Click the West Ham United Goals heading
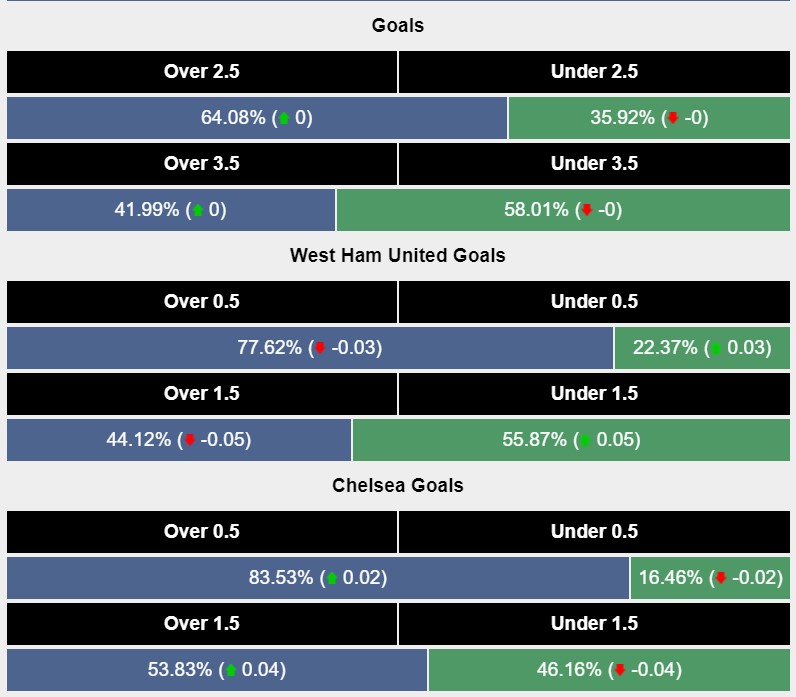 (398, 255)
